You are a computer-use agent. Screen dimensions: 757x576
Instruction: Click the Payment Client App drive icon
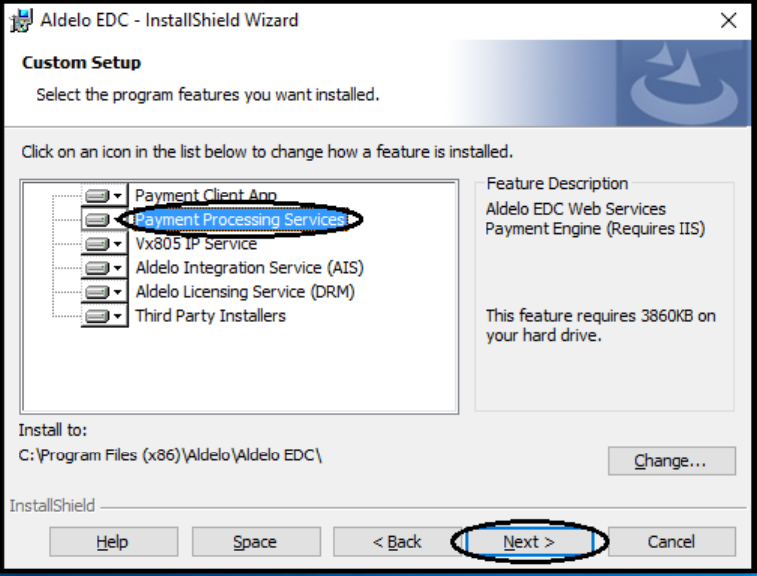pyautogui.click(x=97, y=196)
